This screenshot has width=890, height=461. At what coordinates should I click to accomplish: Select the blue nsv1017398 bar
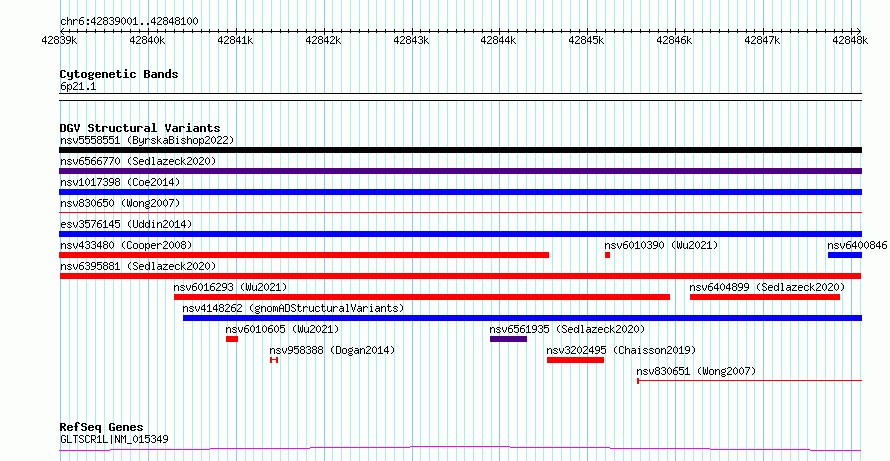[x=460, y=192]
